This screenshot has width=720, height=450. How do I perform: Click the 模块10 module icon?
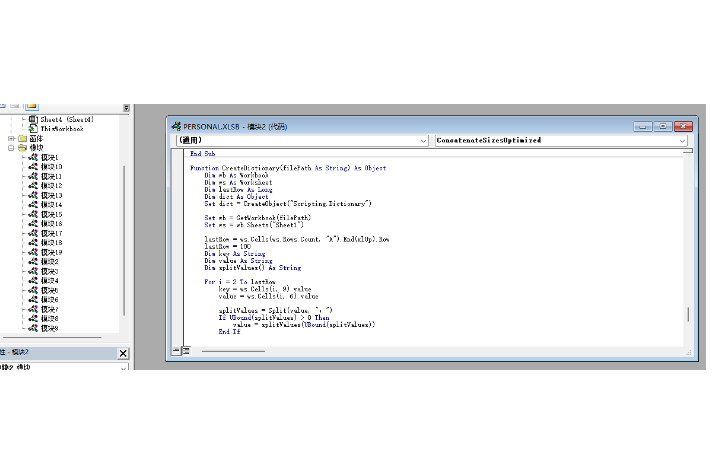[33, 167]
